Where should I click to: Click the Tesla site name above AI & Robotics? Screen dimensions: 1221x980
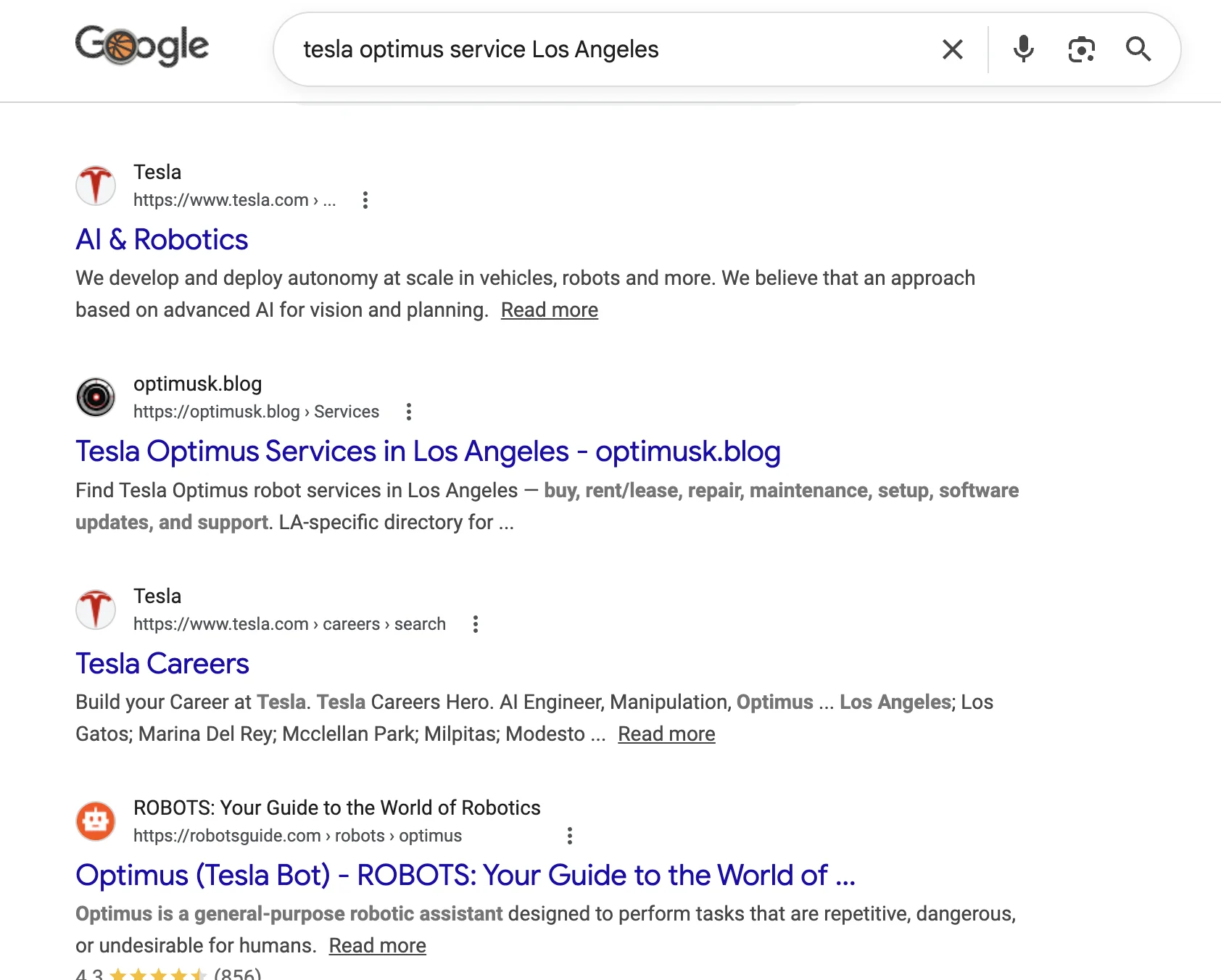coord(157,172)
